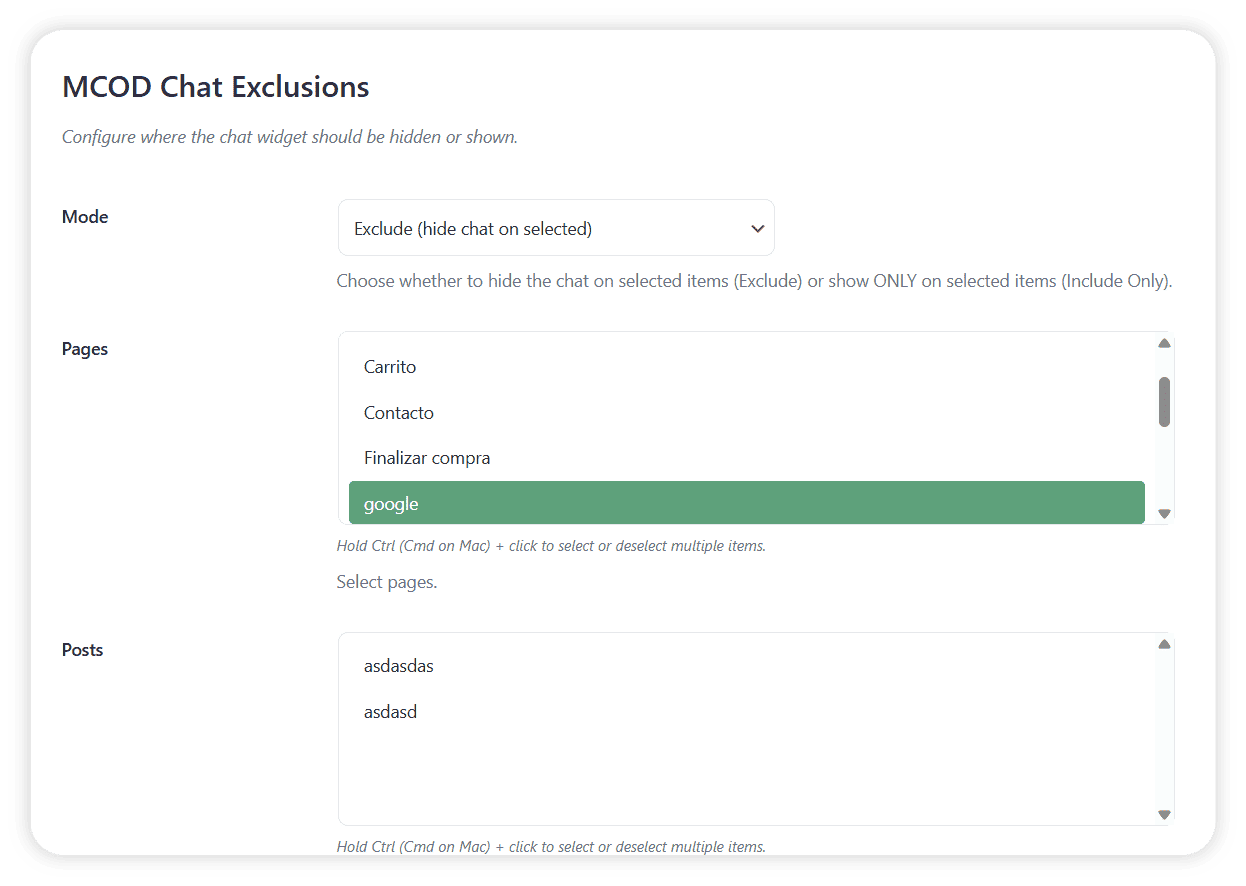Click the Mode help description text

(754, 281)
